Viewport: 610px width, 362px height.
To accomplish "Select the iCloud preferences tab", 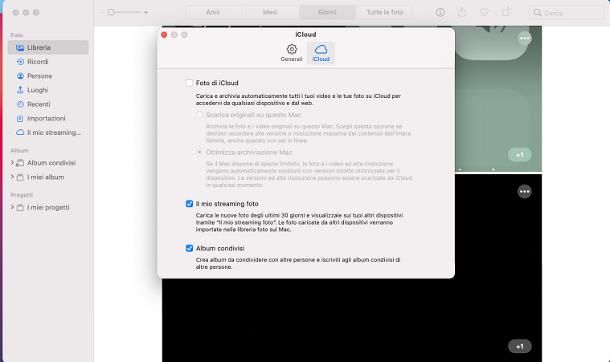I will (321, 53).
